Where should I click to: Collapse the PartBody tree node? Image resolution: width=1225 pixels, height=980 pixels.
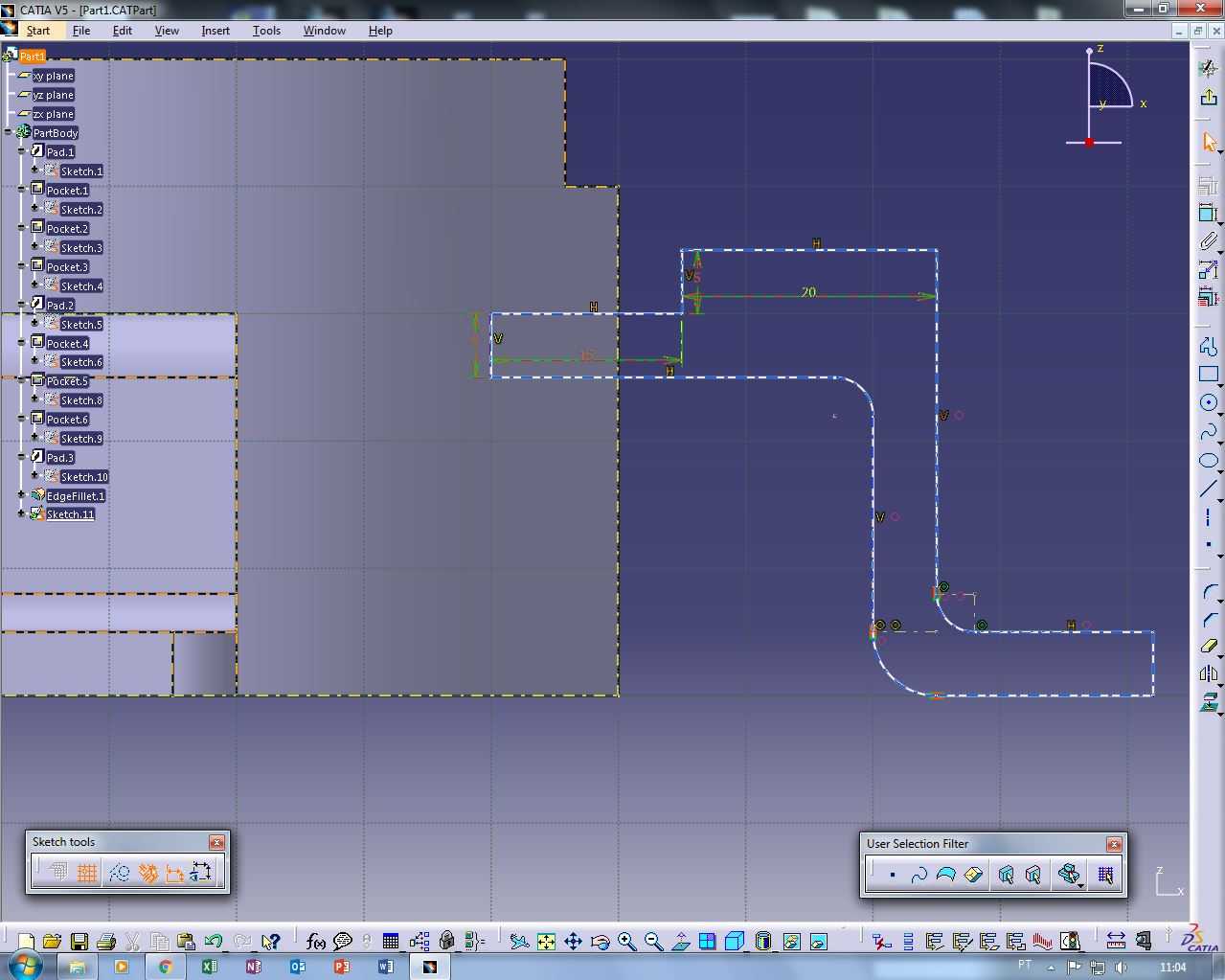coord(8,132)
